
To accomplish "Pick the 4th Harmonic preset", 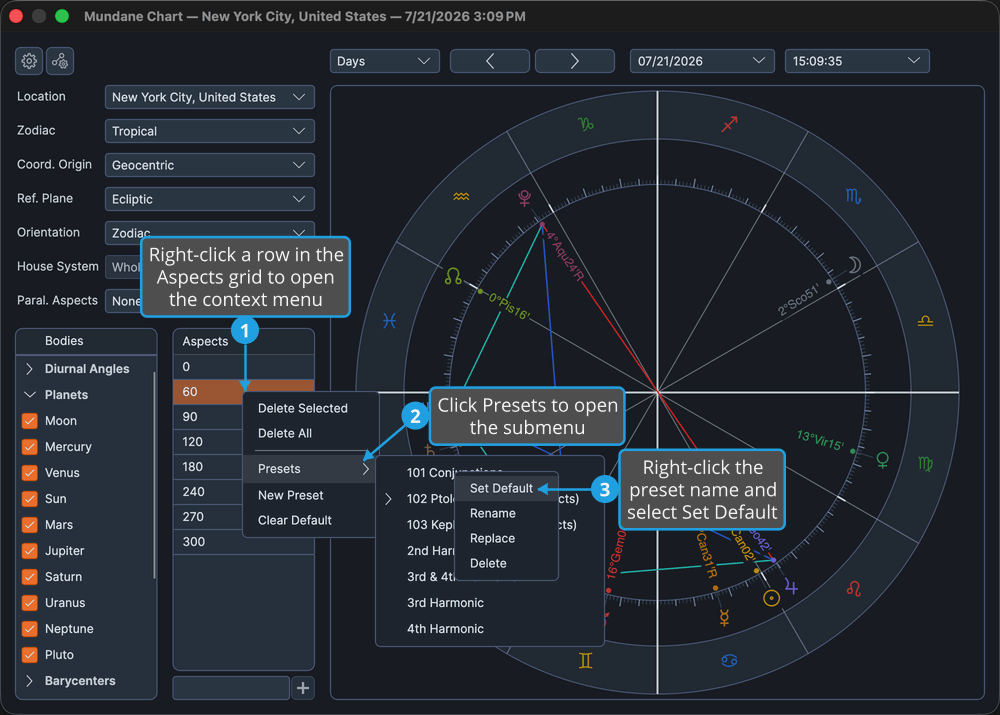I will pyautogui.click(x=445, y=629).
